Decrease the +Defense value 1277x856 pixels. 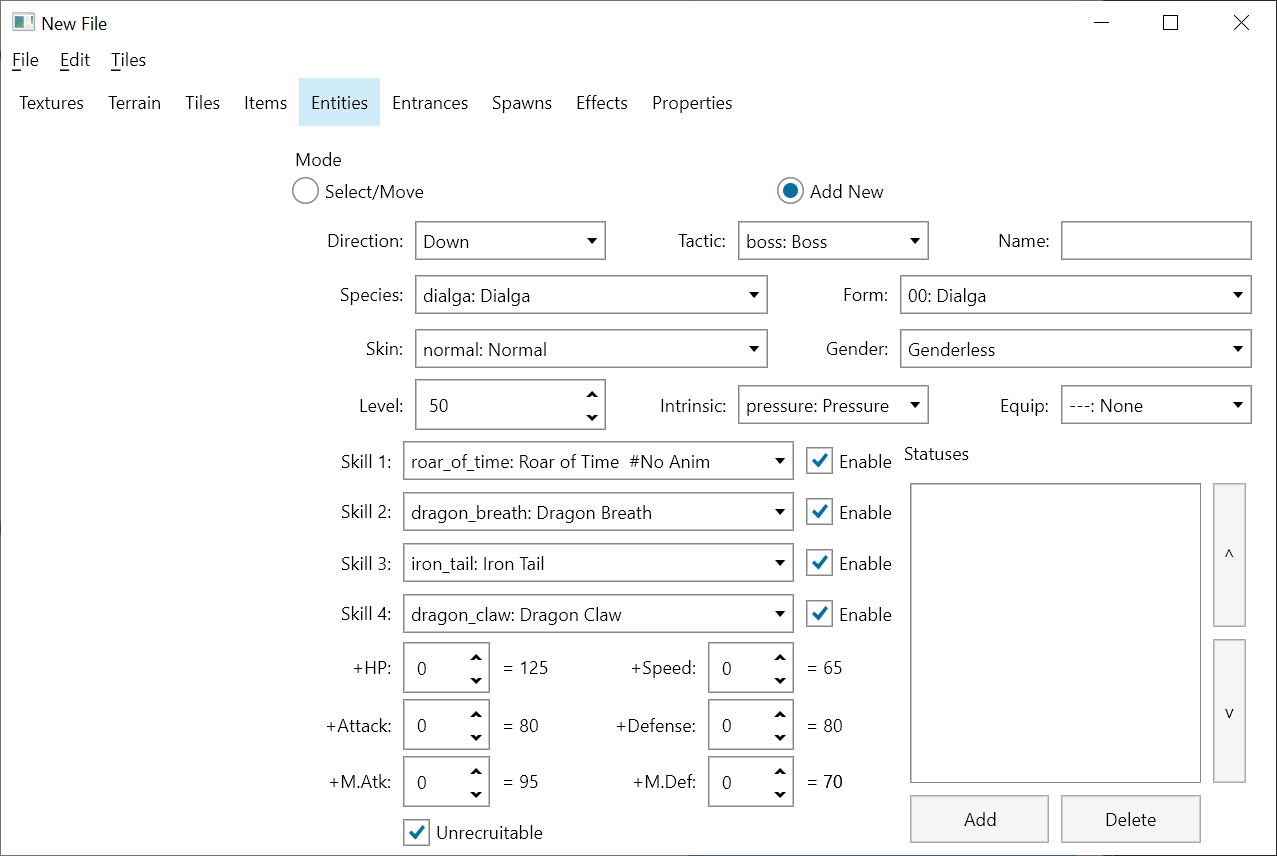pyautogui.click(x=781, y=738)
